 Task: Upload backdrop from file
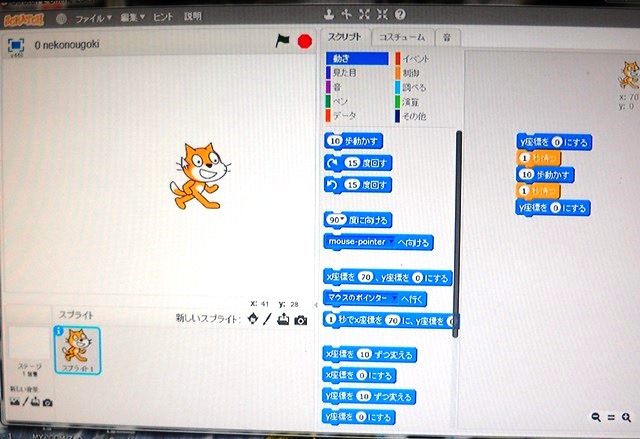point(36,402)
